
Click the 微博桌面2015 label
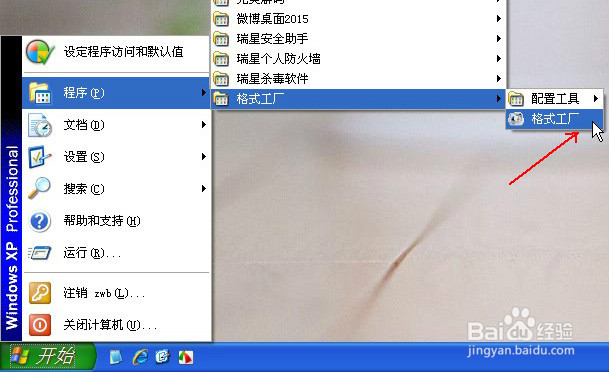[272, 19]
